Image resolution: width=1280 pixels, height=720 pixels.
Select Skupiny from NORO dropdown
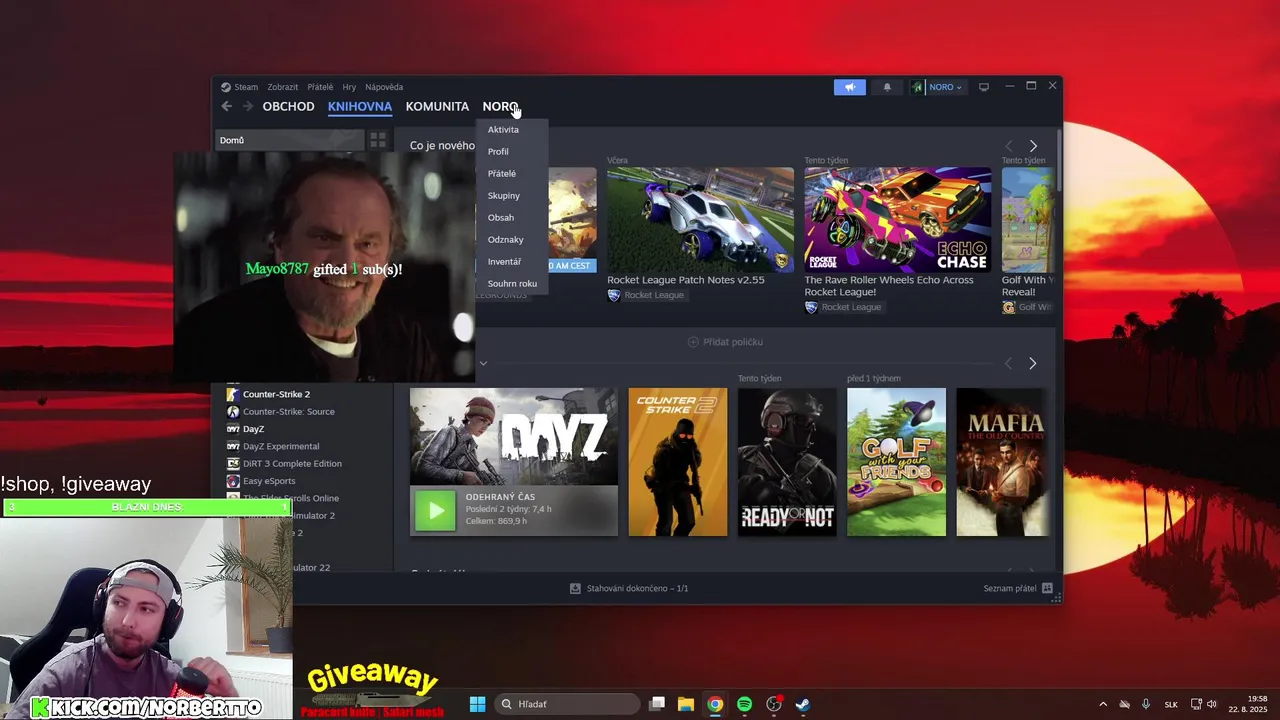(512, 195)
